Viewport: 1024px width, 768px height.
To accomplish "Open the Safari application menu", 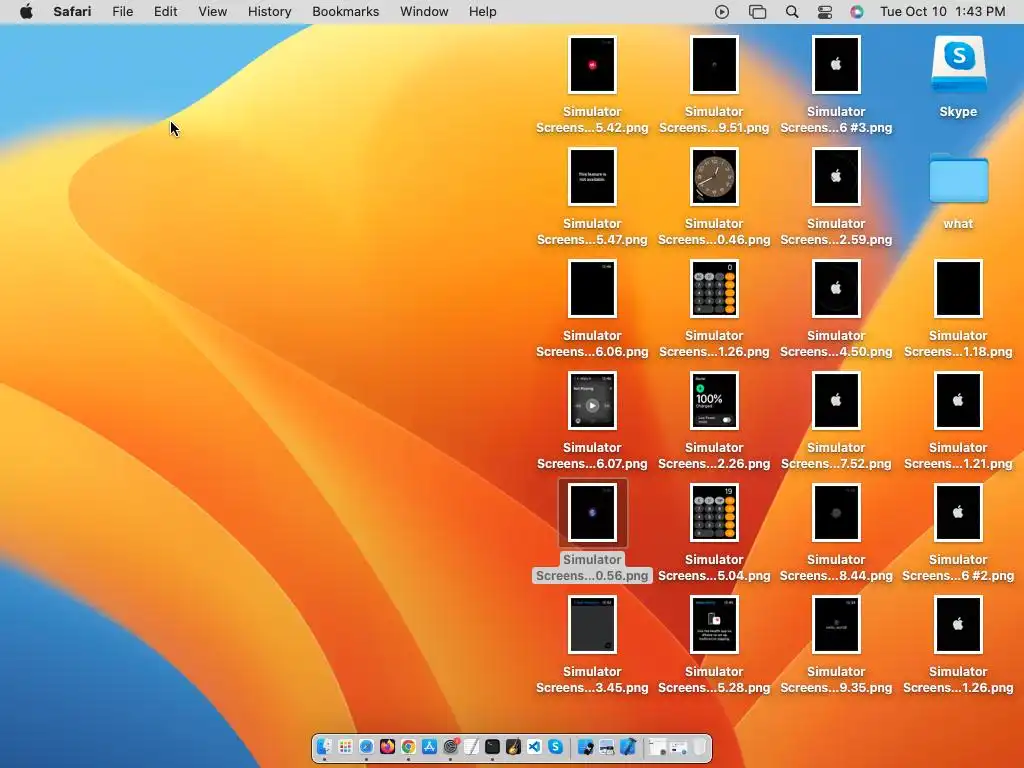I will click(72, 12).
